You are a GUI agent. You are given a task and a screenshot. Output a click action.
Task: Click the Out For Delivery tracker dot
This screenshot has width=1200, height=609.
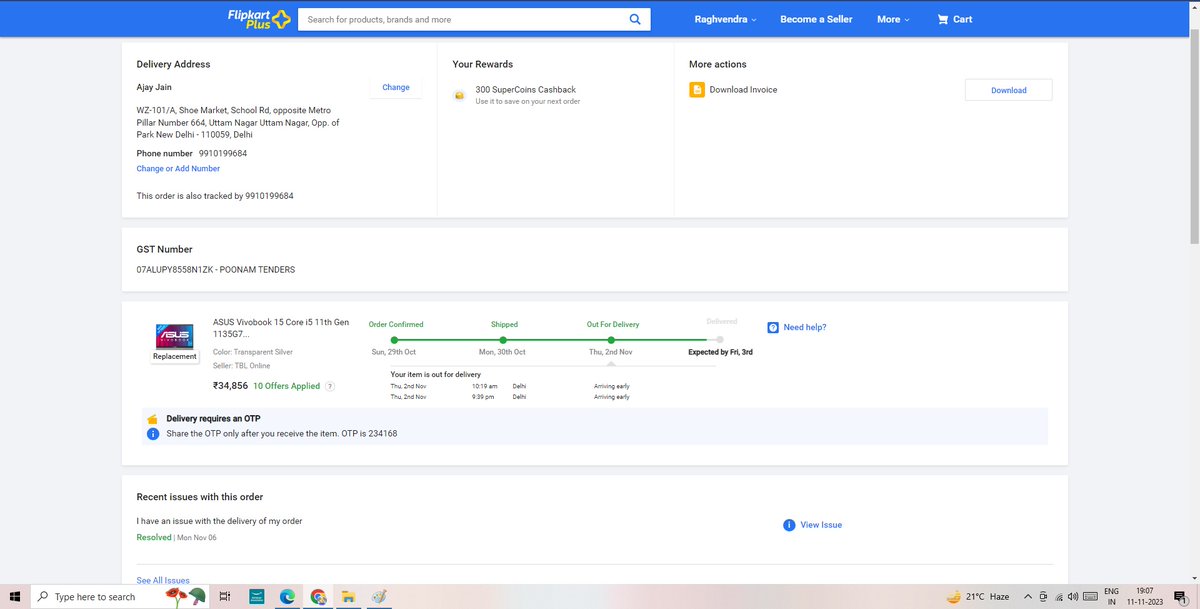pyautogui.click(x=612, y=340)
